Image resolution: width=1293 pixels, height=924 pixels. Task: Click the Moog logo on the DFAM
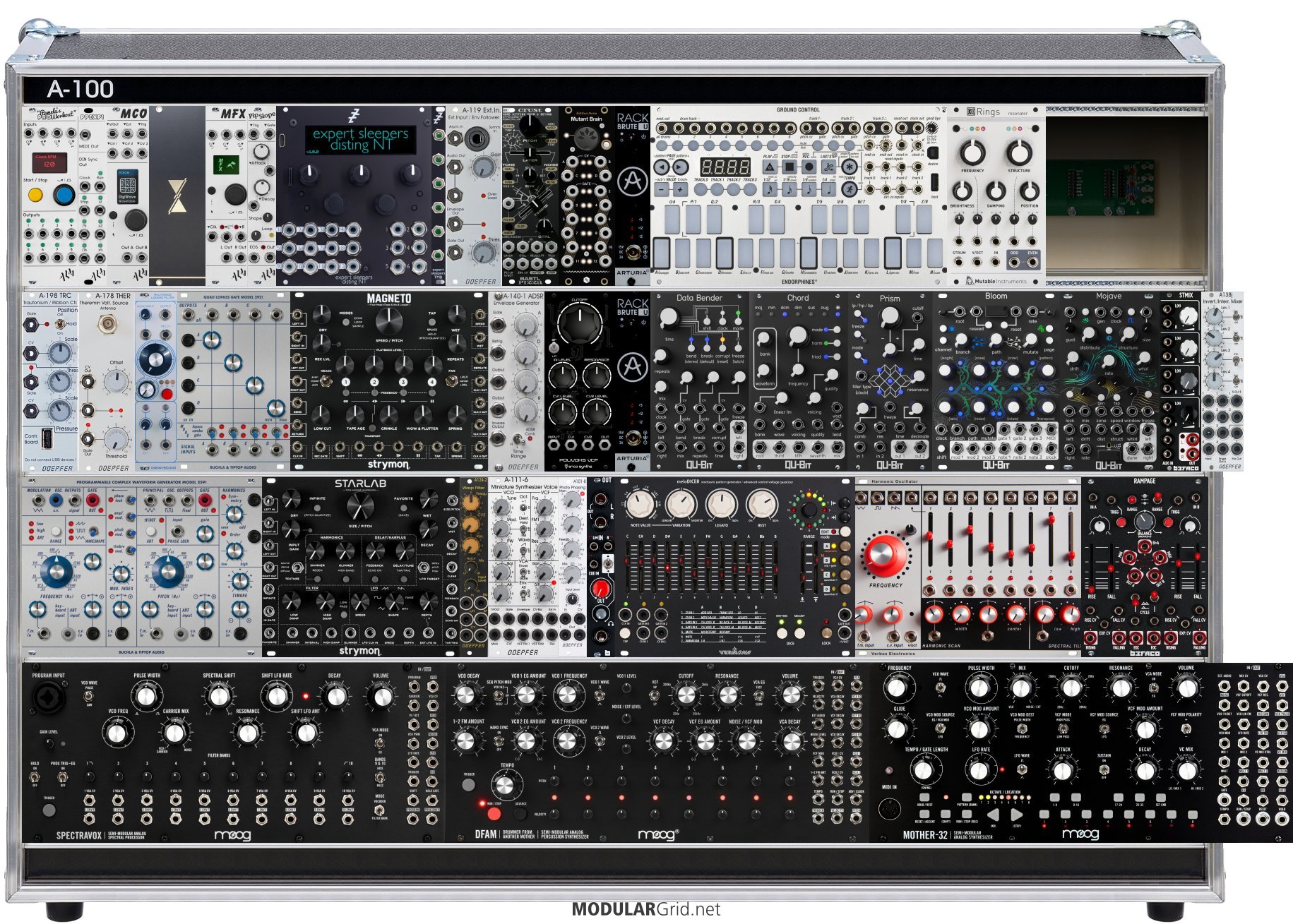[x=660, y=835]
